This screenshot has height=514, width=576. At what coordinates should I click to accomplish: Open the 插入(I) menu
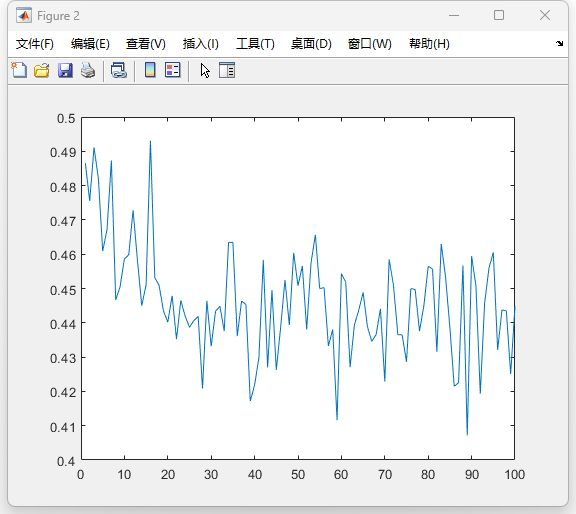(x=201, y=44)
